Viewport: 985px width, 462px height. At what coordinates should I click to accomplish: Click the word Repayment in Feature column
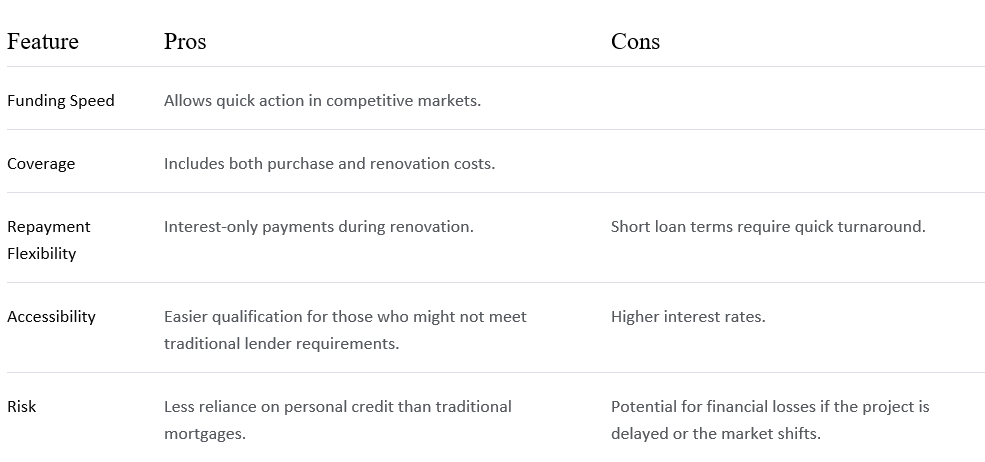[49, 226]
